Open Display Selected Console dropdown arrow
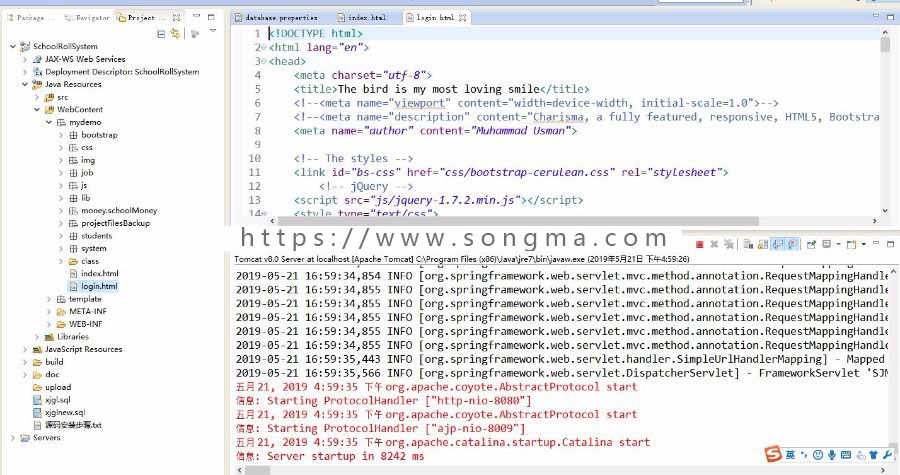Screen dimensions: 900x475 pyautogui.click(x=839, y=244)
